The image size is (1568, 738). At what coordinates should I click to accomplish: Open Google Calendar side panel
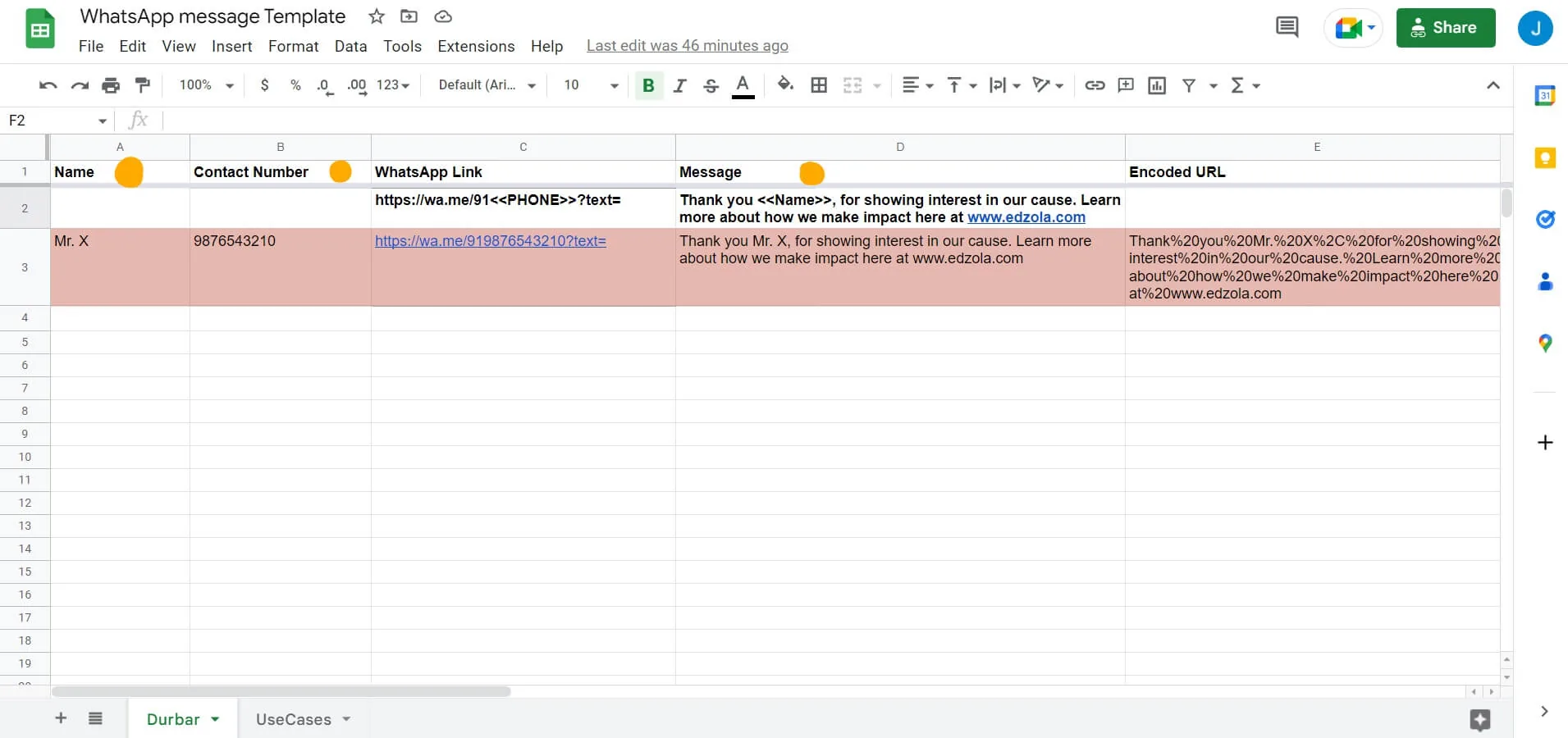pyautogui.click(x=1545, y=96)
